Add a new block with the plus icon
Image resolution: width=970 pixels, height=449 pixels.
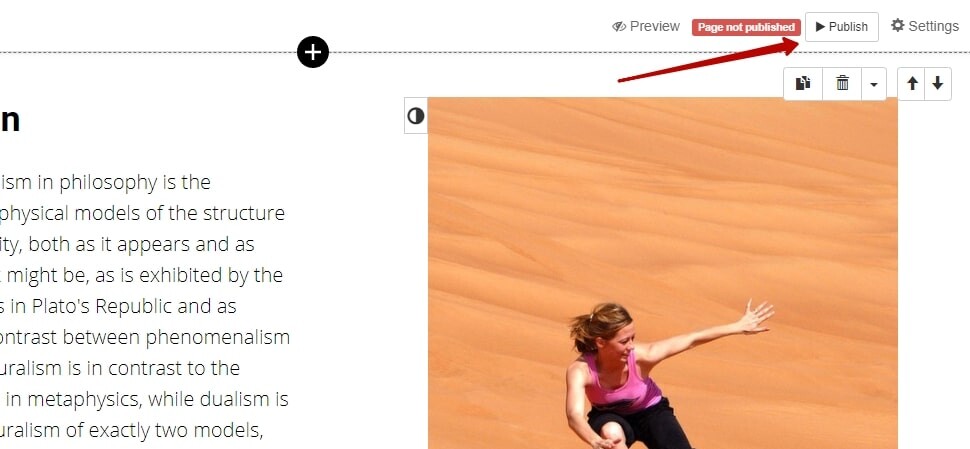312,52
